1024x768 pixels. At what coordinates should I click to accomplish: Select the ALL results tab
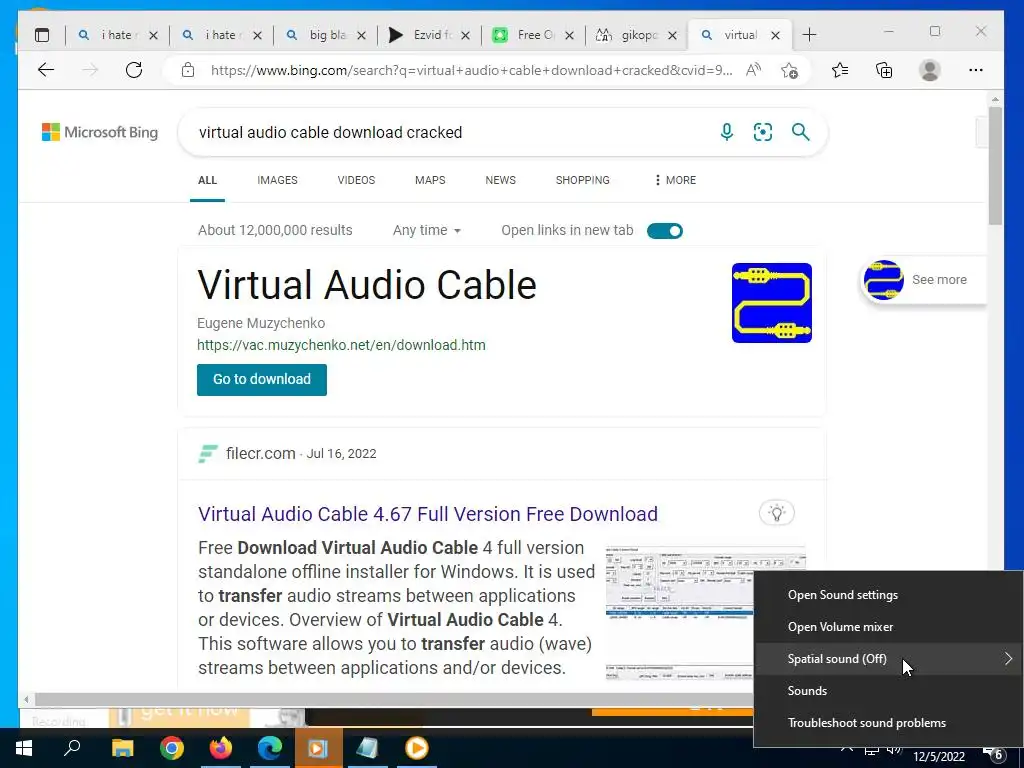click(207, 180)
